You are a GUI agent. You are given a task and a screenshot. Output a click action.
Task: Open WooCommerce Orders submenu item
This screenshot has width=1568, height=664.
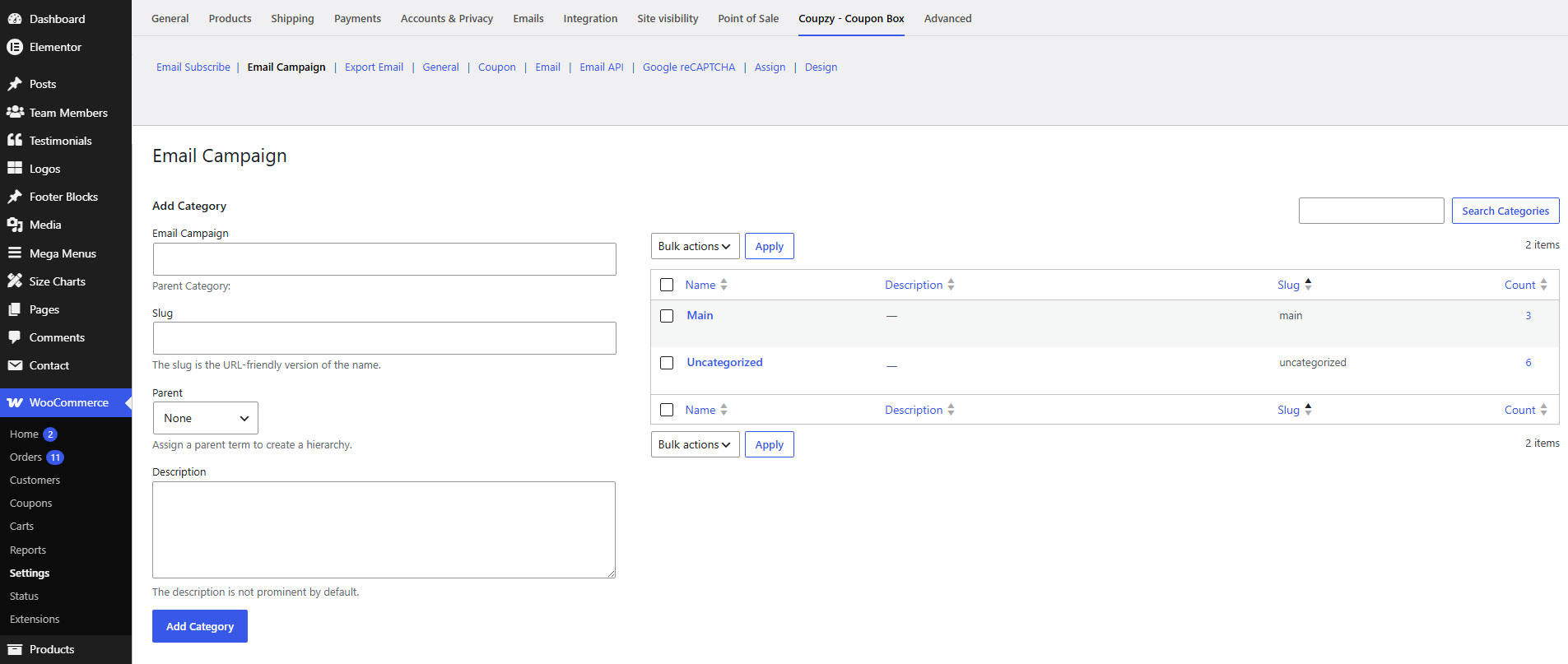(x=26, y=457)
